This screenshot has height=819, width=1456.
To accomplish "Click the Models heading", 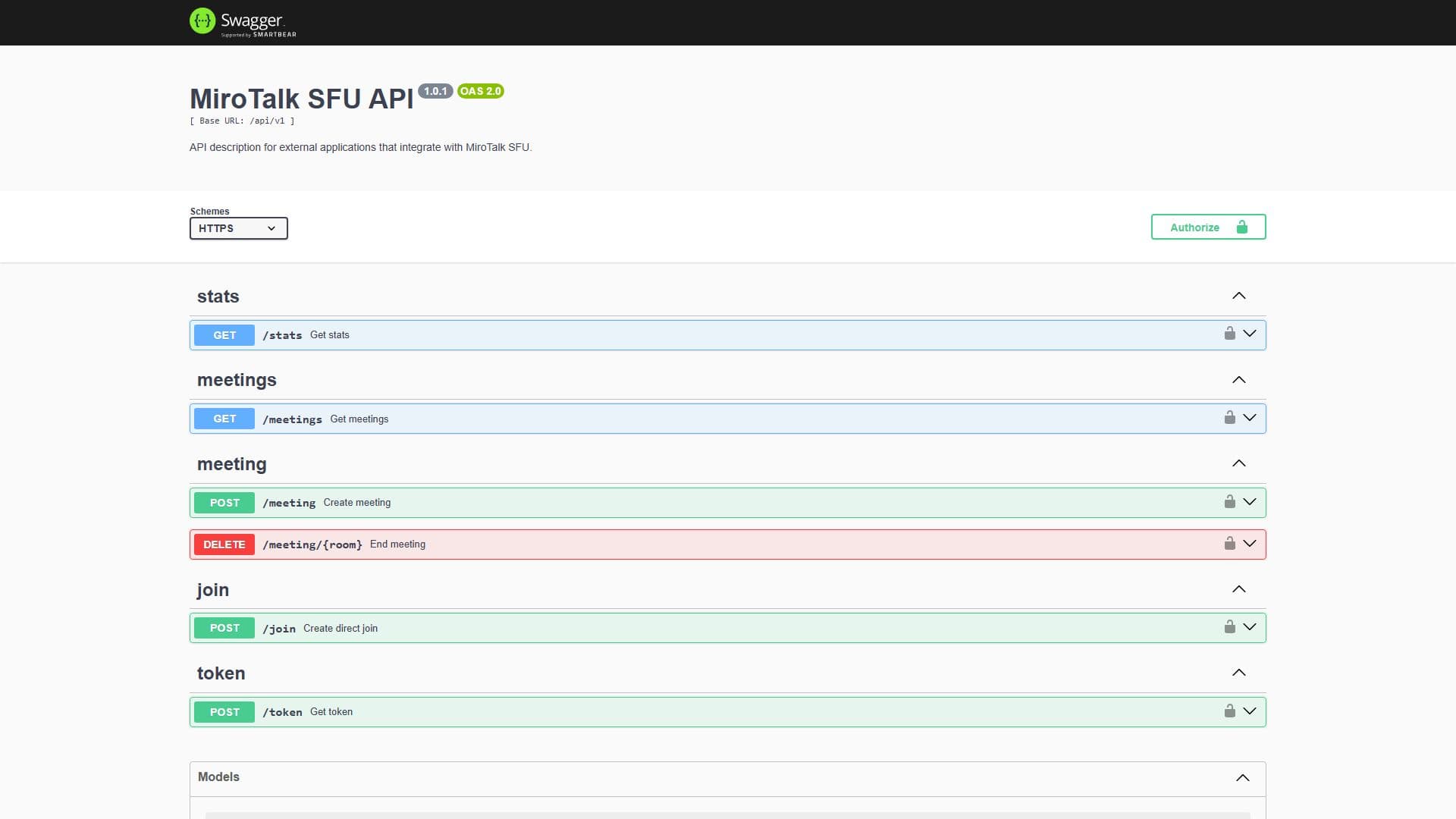I will [x=218, y=777].
